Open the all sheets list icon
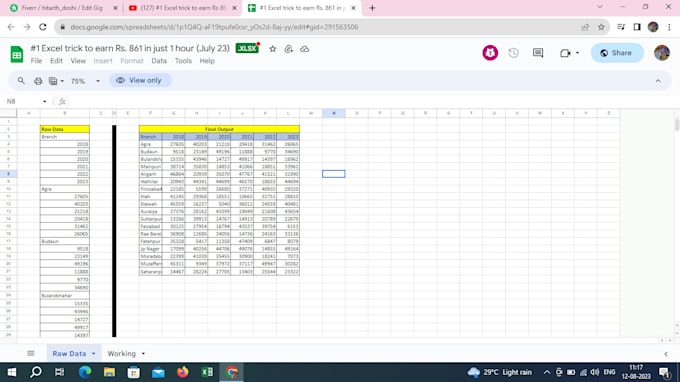 [x=30, y=353]
